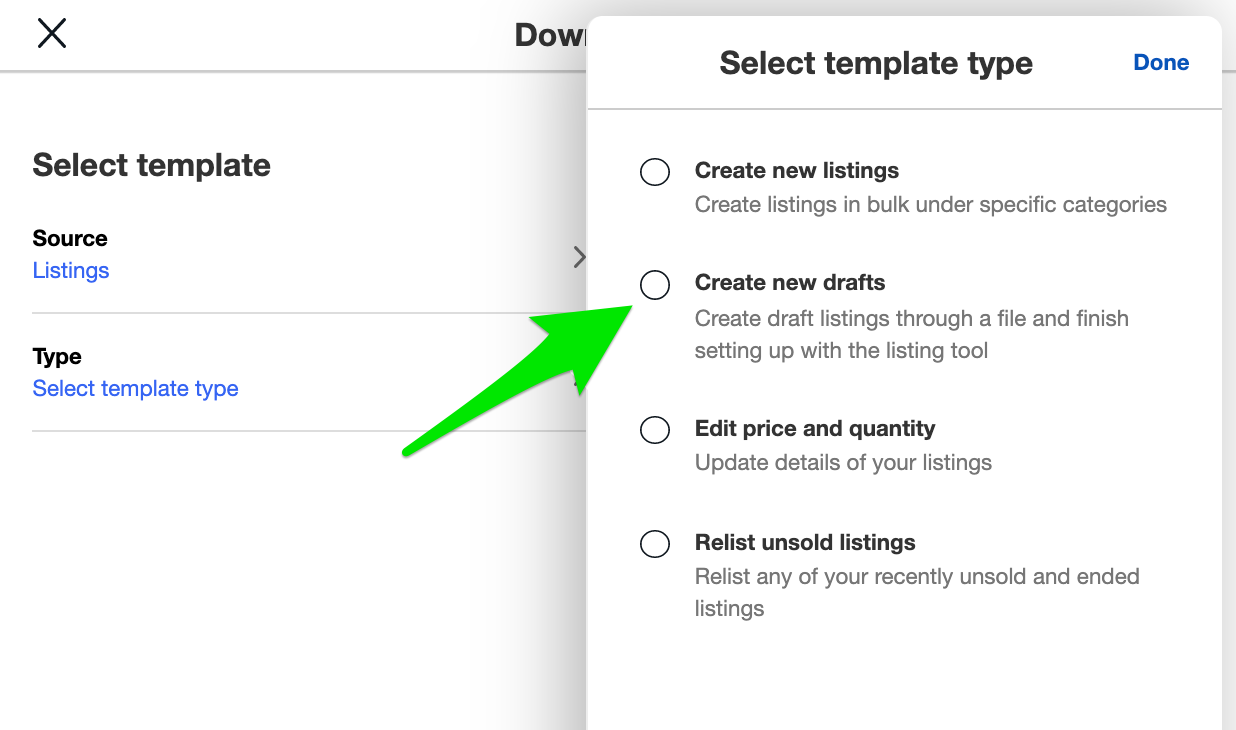Enable the "Relist unsold listings" radio button
Image resolution: width=1236 pixels, height=730 pixels.
click(x=655, y=544)
